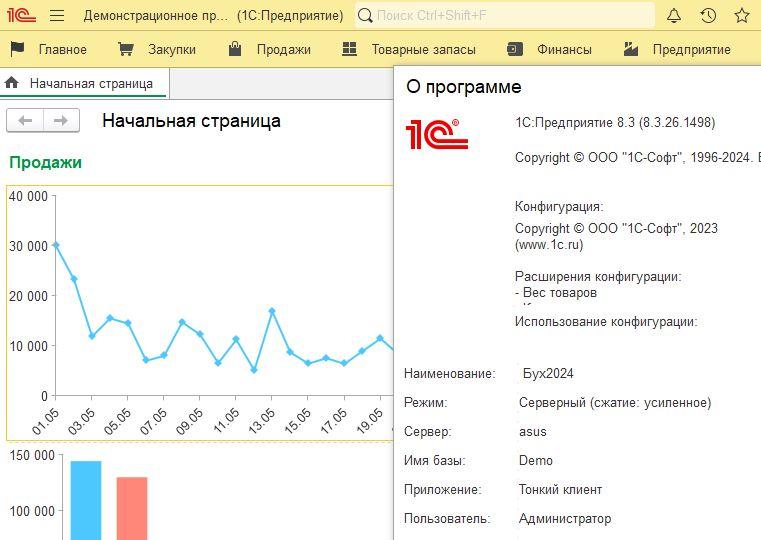
Task: Click the red bar in the lower chart
Action: point(132,508)
